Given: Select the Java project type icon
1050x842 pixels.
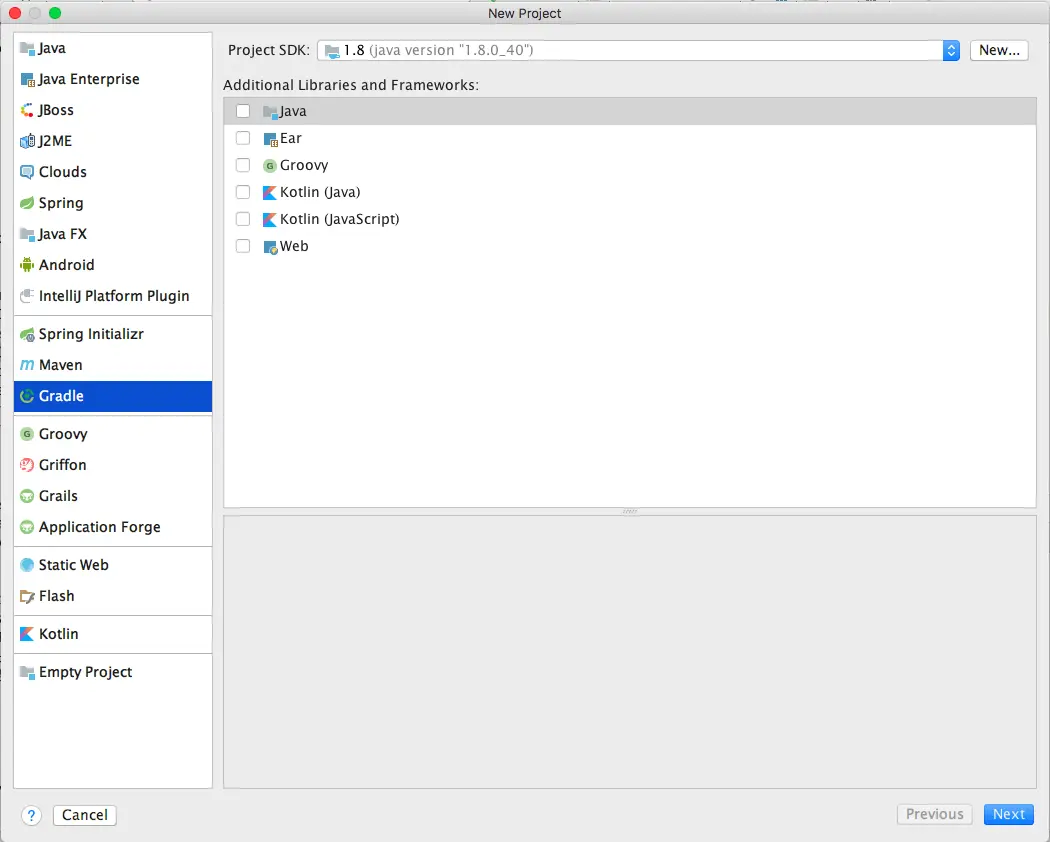Looking at the screenshot, I should point(27,48).
